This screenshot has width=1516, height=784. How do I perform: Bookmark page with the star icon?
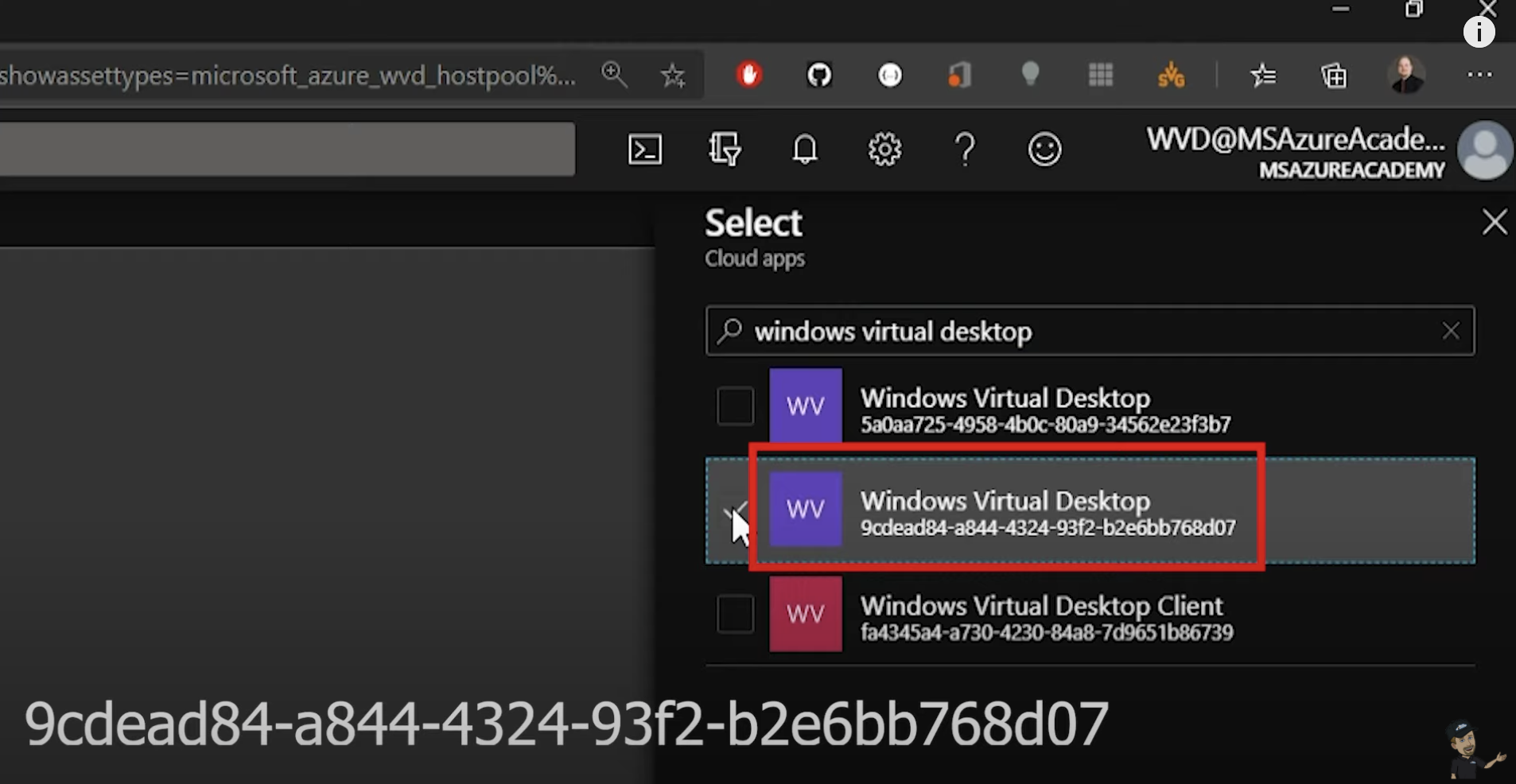[x=673, y=76]
